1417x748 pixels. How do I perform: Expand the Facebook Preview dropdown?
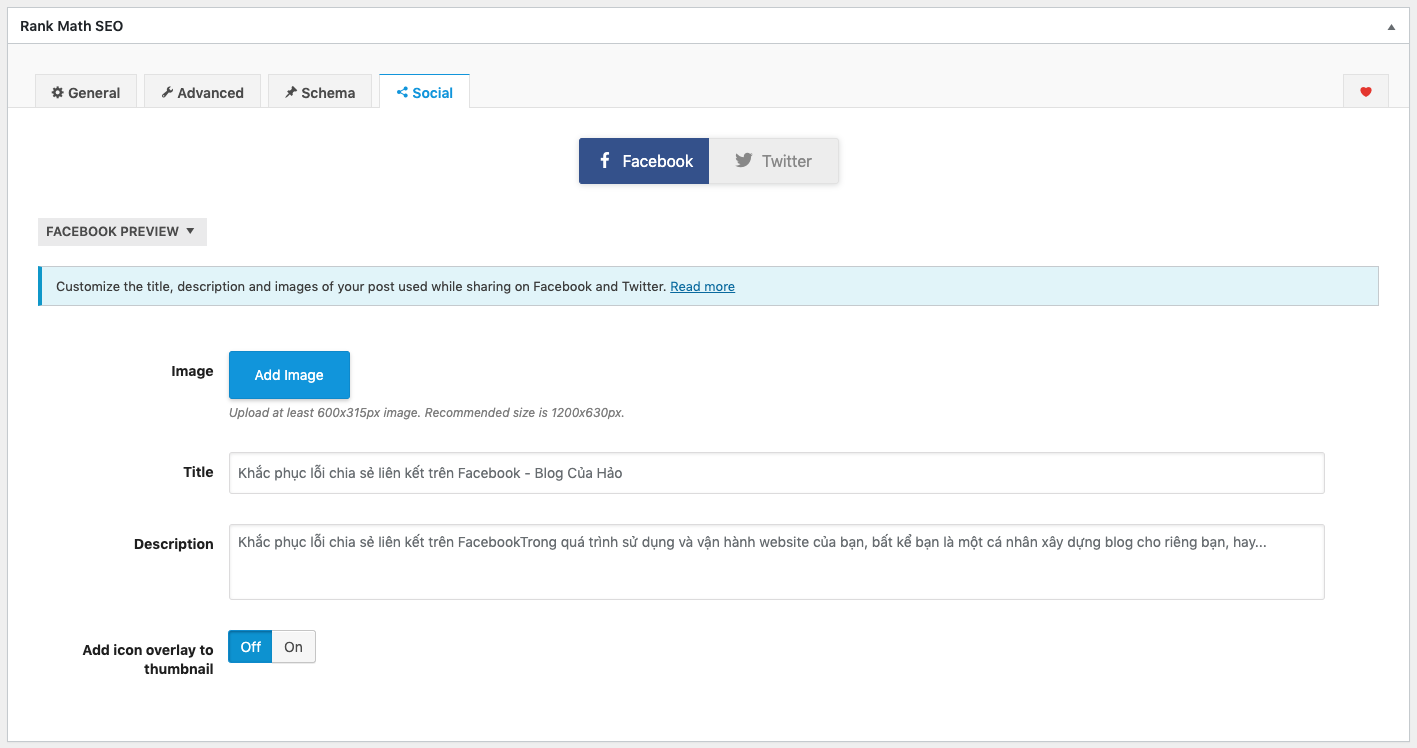coord(122,231)
